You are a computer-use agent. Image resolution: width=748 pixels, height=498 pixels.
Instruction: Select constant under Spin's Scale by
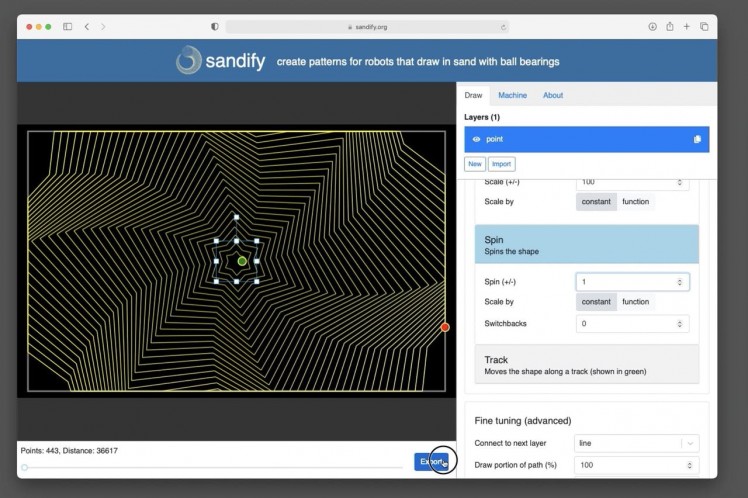596,302
